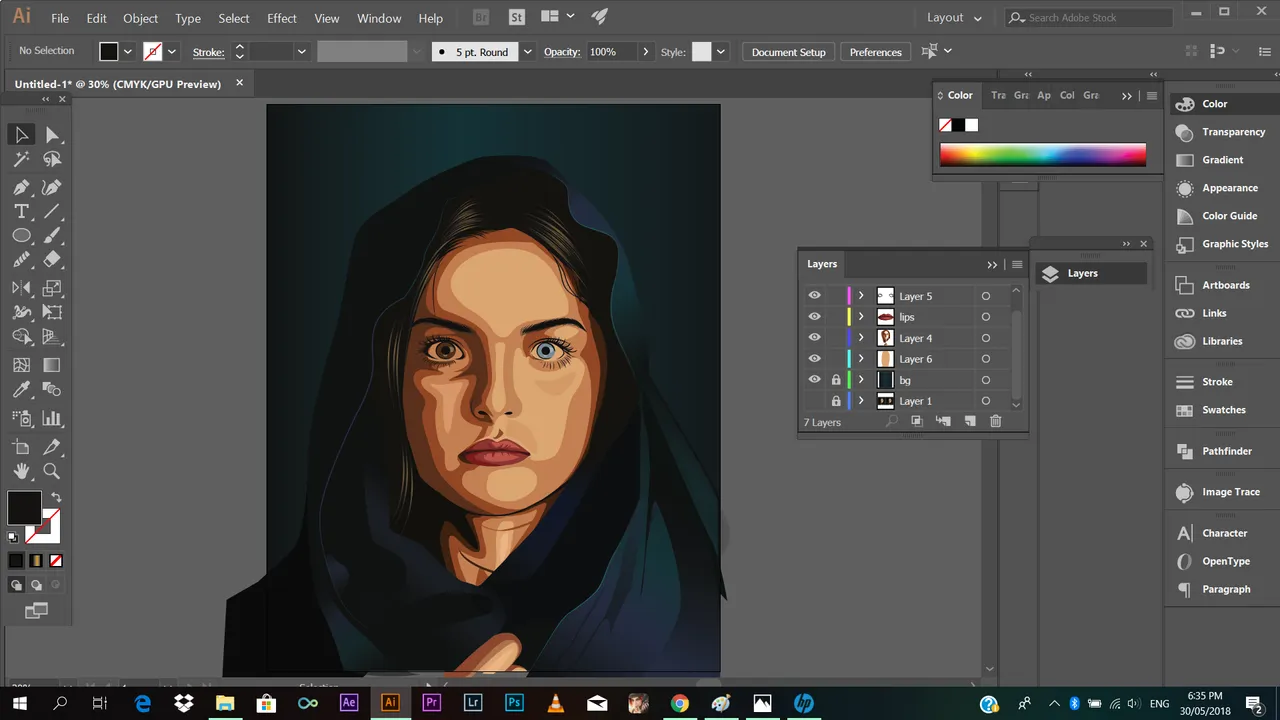Viewport: 1280px width, 720px height.
Task: Choose the Gradient tool
Action: (52, 365)
